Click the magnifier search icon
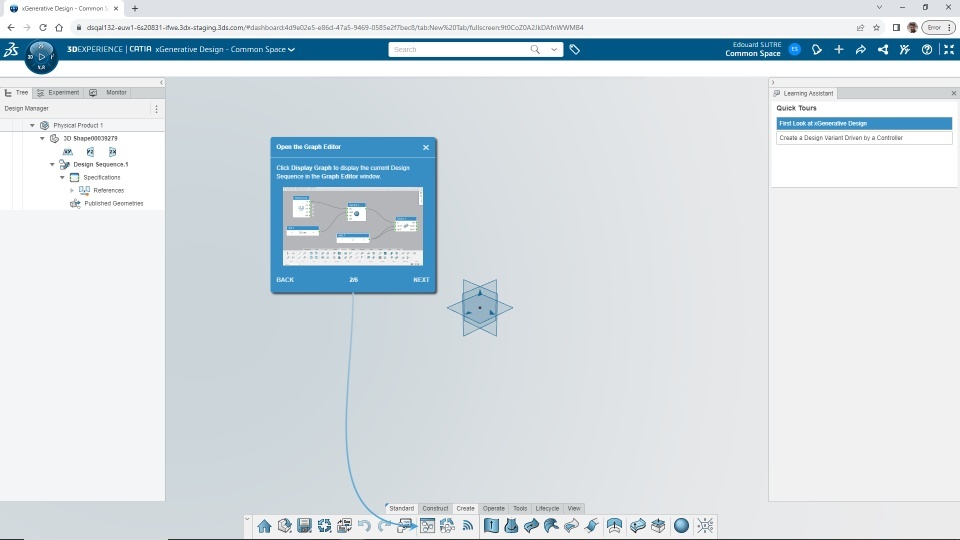 [x=535, y=50]
